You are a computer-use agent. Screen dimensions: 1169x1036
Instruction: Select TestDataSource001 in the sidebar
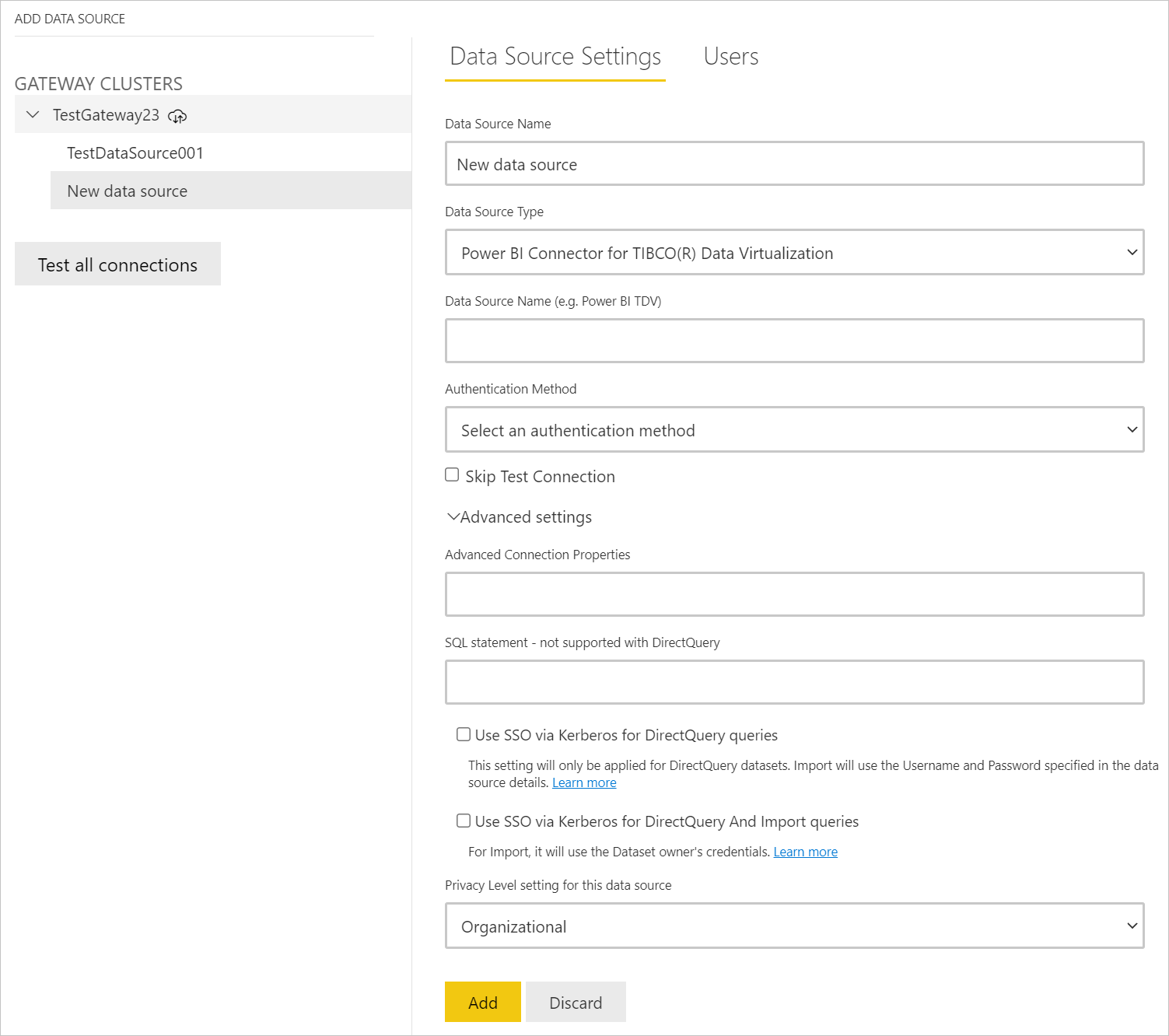click(x=135, y=153)
